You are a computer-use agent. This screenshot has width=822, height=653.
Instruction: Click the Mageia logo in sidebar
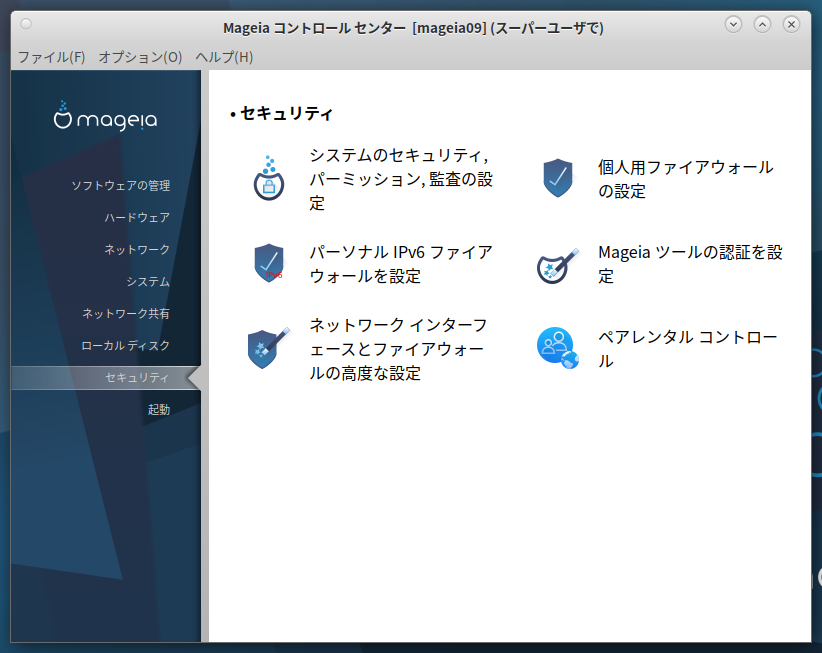click(105, 116)
